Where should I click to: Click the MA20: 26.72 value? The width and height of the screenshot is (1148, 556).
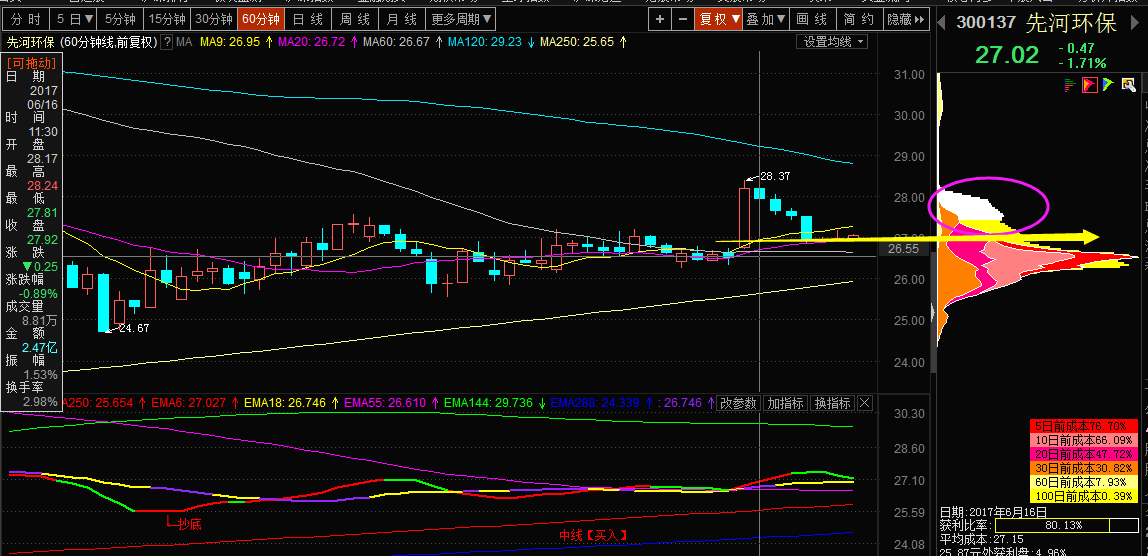tap(313, 42)
